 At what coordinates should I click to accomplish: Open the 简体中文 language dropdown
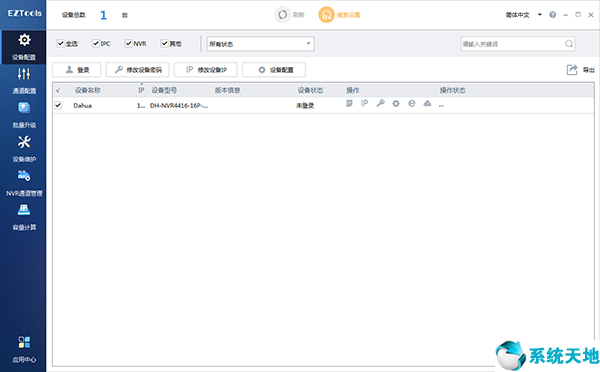pos(523,15)
